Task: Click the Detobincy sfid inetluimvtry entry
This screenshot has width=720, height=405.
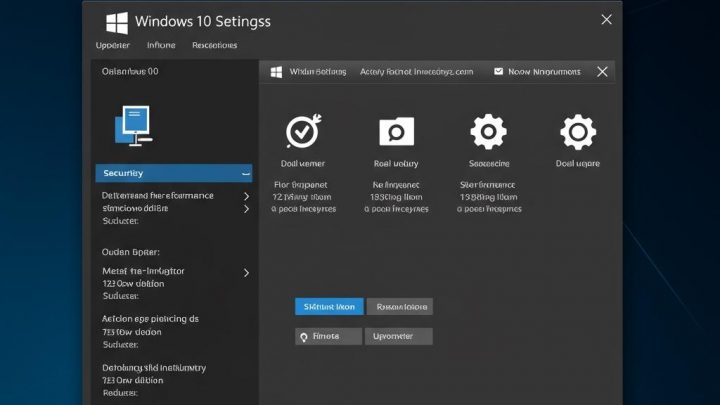Action: [154, 368]
